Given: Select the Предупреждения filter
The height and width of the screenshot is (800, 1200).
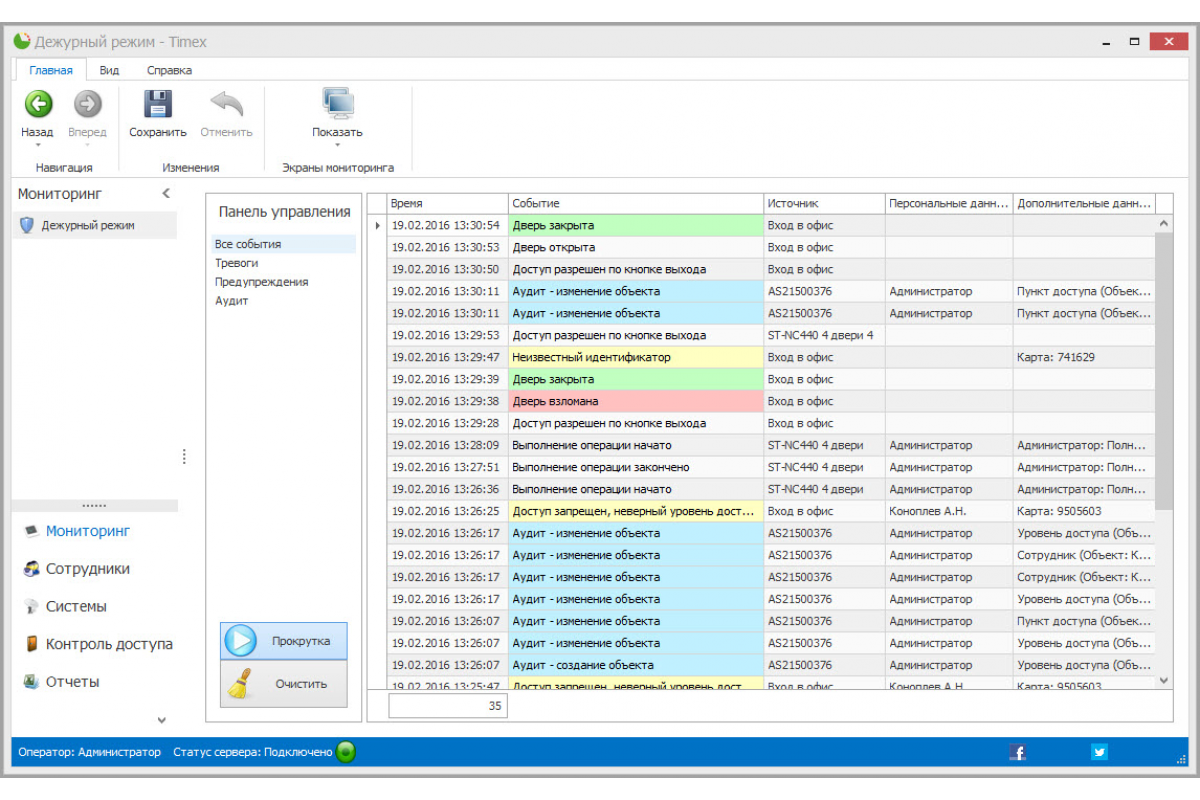Looking at the screenshot, I should point(284,282).
